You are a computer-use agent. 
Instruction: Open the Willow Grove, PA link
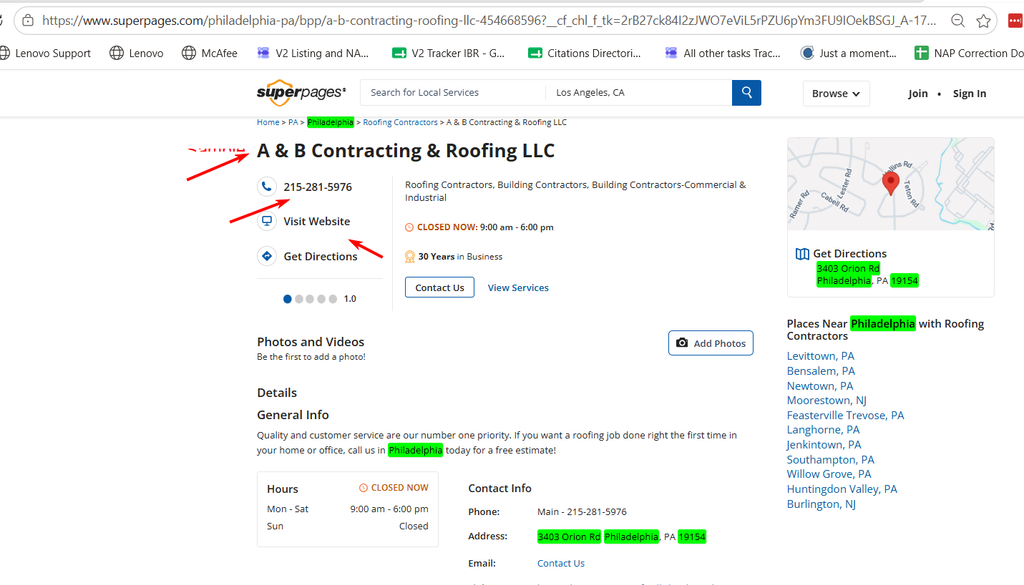pos(829,474)
